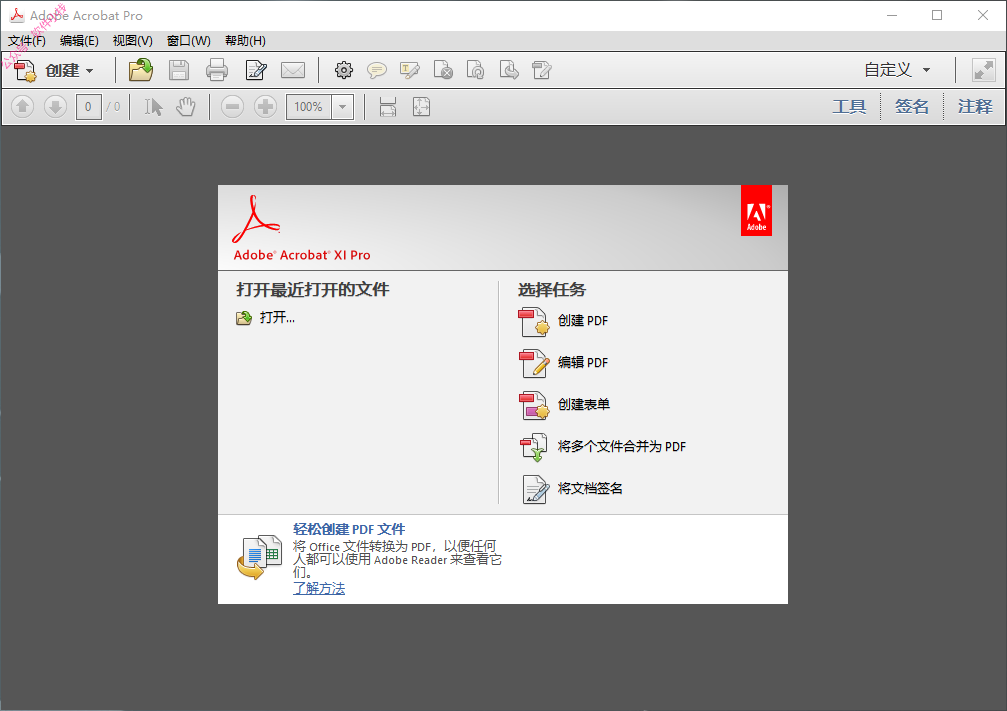Screen dimensions: 1007x711
Task: Click the zoom out minus icon
Action: click(232, 107)
